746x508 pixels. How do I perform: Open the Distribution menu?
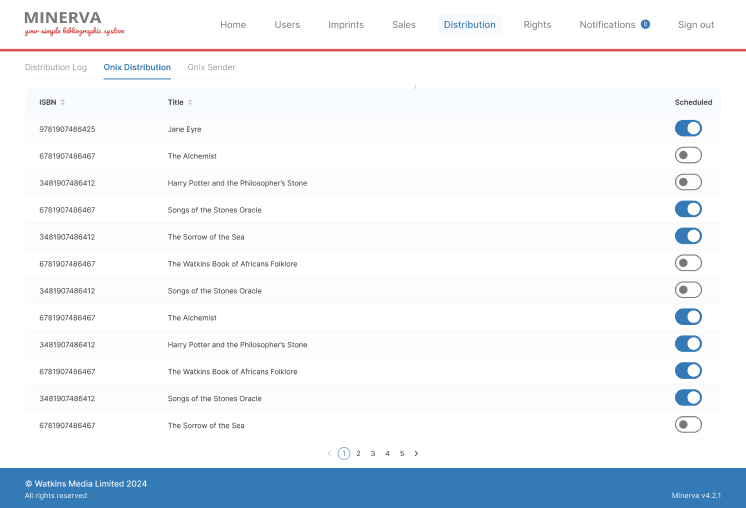(x=469, y=25)
